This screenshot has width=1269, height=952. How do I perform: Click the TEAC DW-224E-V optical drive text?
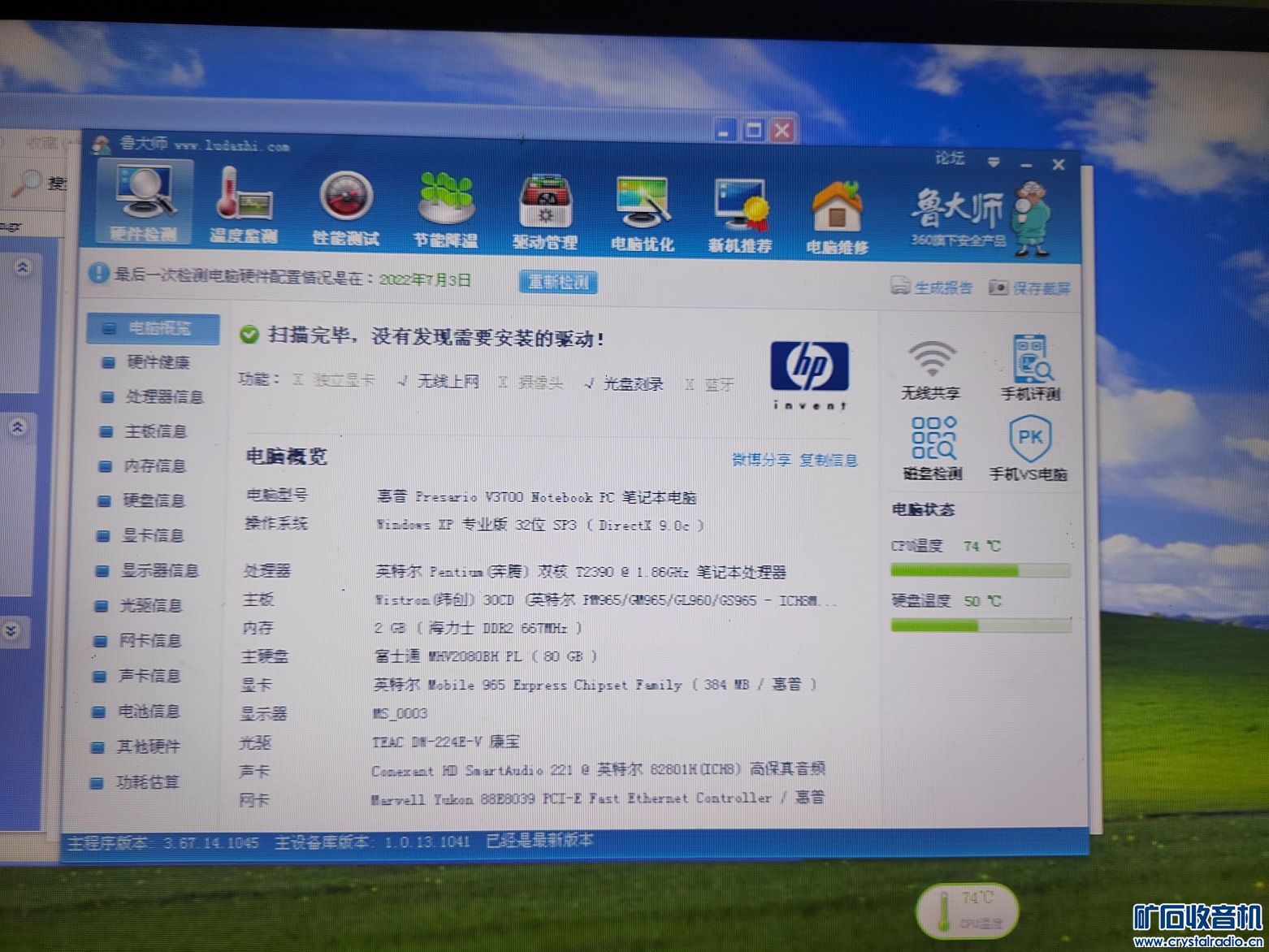(x=445, y=742)
